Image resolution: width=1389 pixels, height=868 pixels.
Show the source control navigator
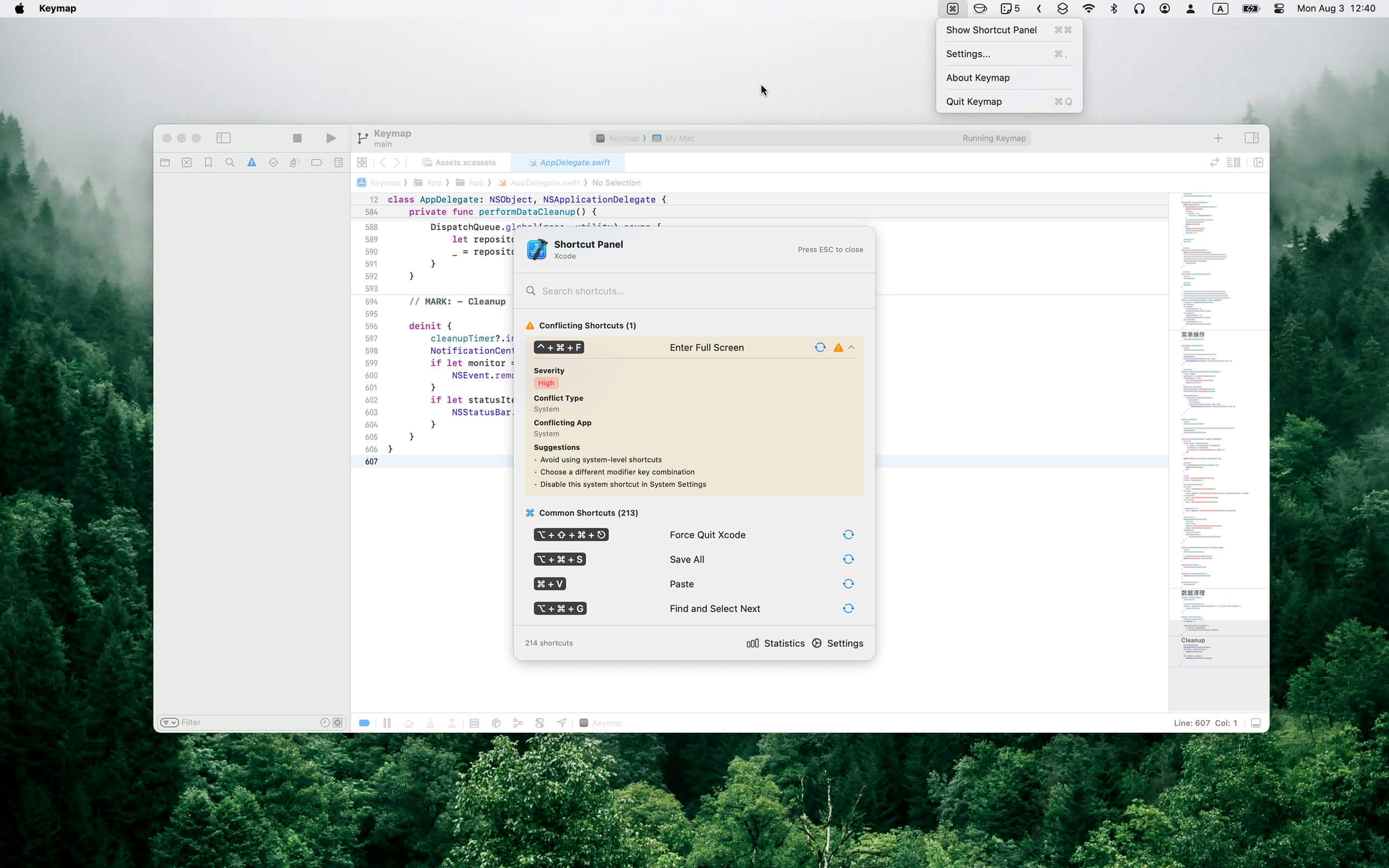click(187, 162)
